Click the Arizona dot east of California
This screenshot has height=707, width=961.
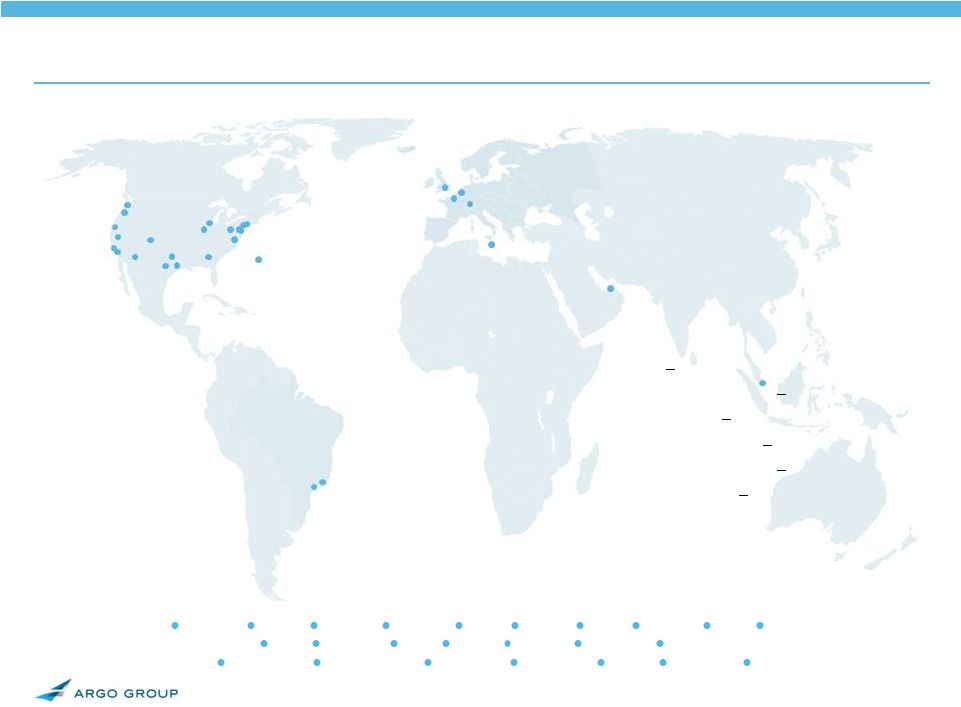[135, 257]
